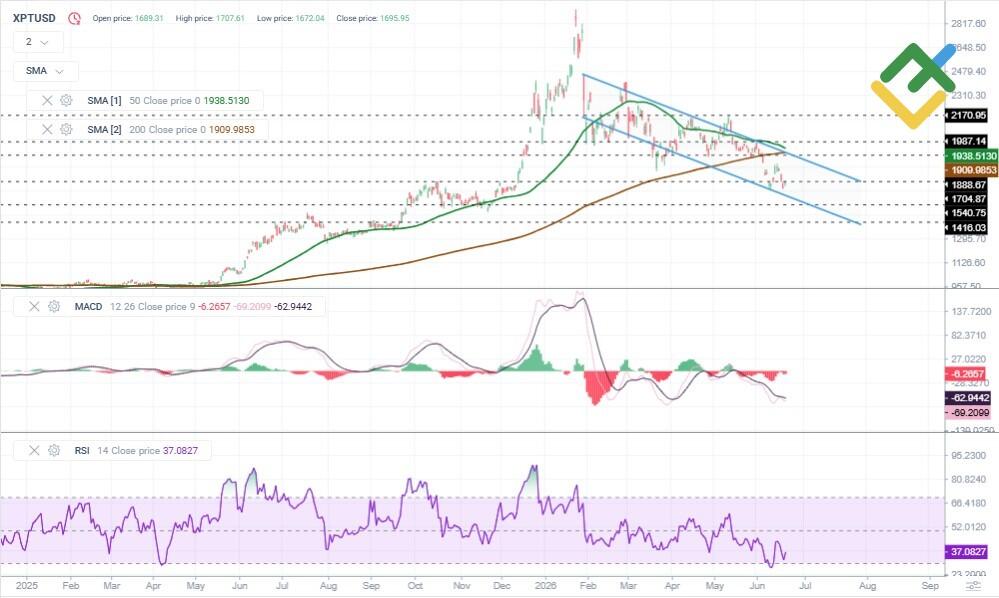Click the RSI 14 Close price label
The width and height of the screenshot is (999, 598).
tap(117, 450)
